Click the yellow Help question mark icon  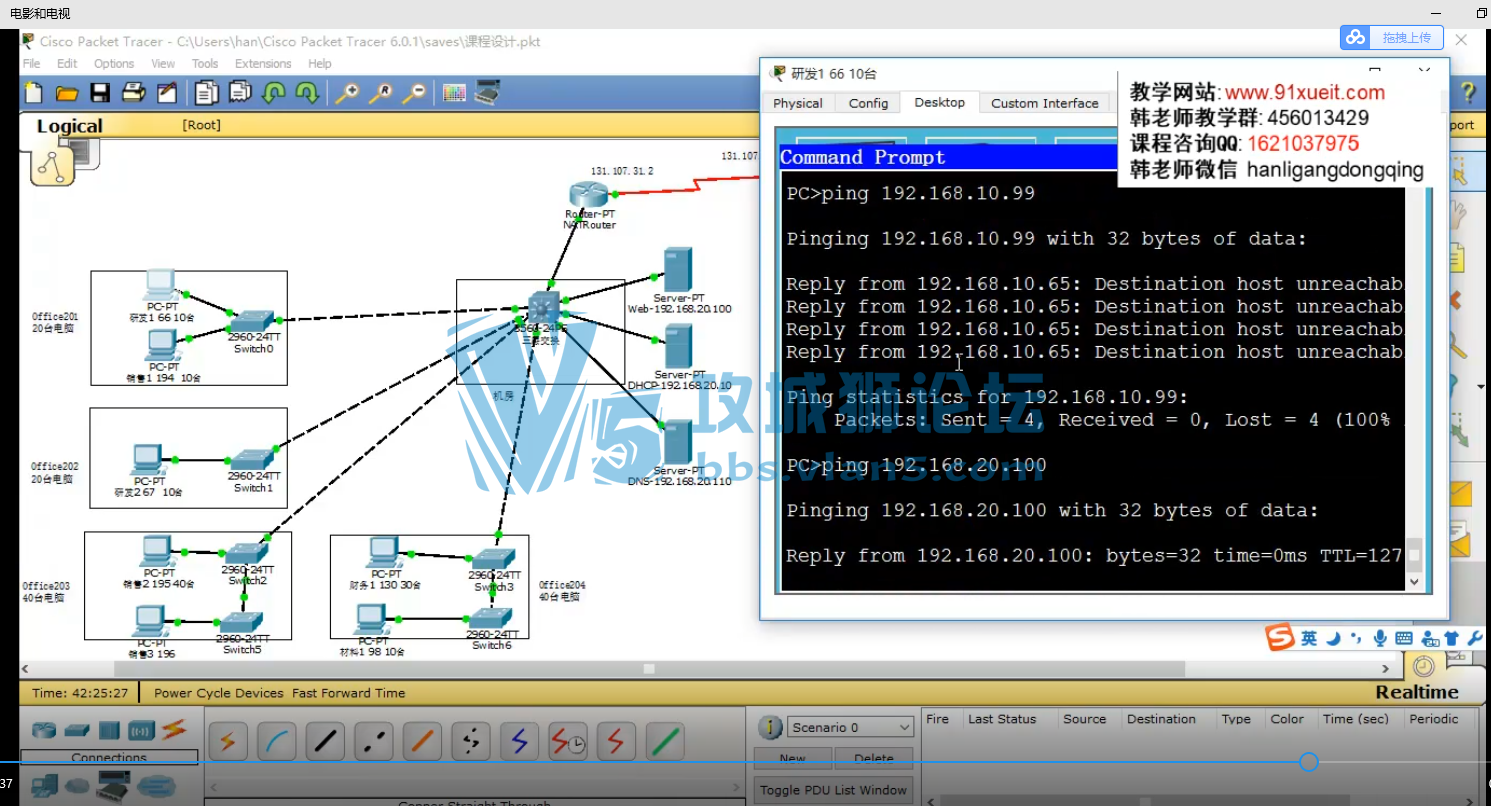point(1467,93)
